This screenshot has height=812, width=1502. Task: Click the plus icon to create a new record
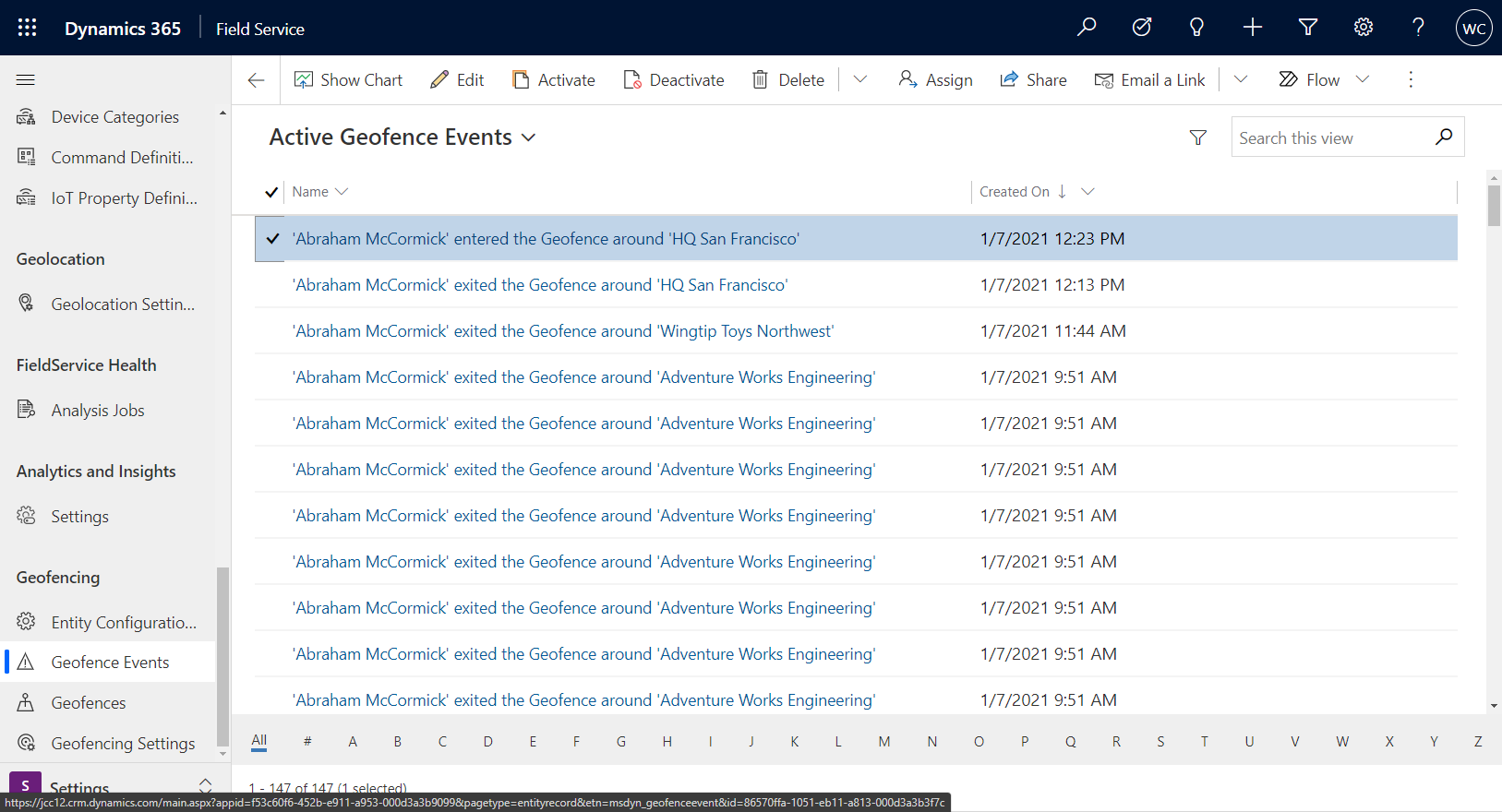tap(1253, 28)
